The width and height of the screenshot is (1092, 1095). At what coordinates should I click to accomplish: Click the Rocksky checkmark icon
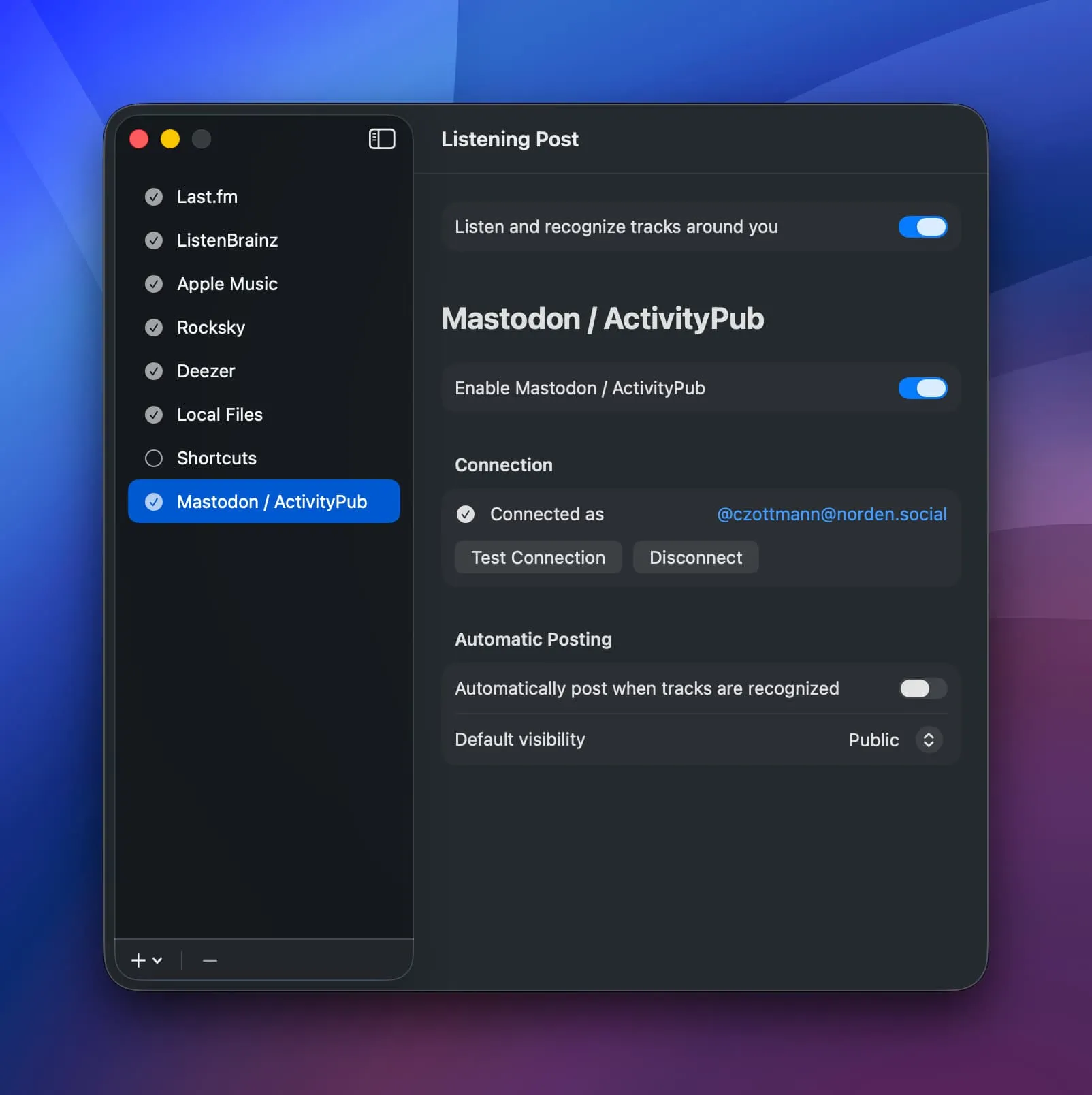click(154, 328)
